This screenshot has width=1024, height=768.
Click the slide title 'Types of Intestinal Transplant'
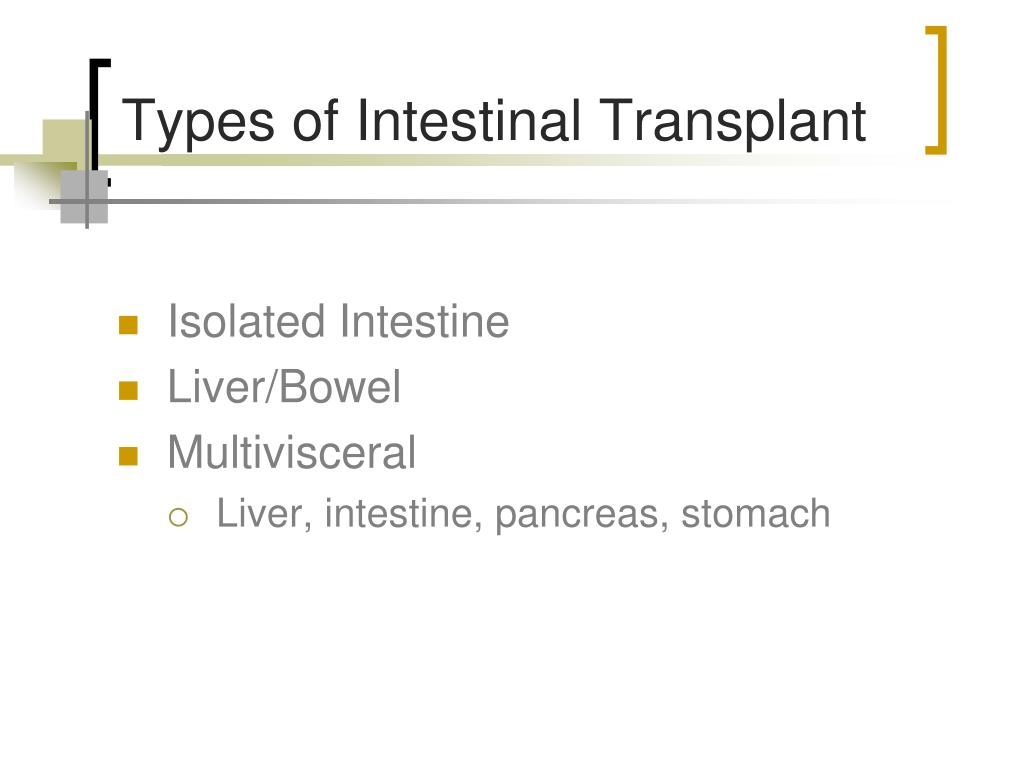coord(494,121)
